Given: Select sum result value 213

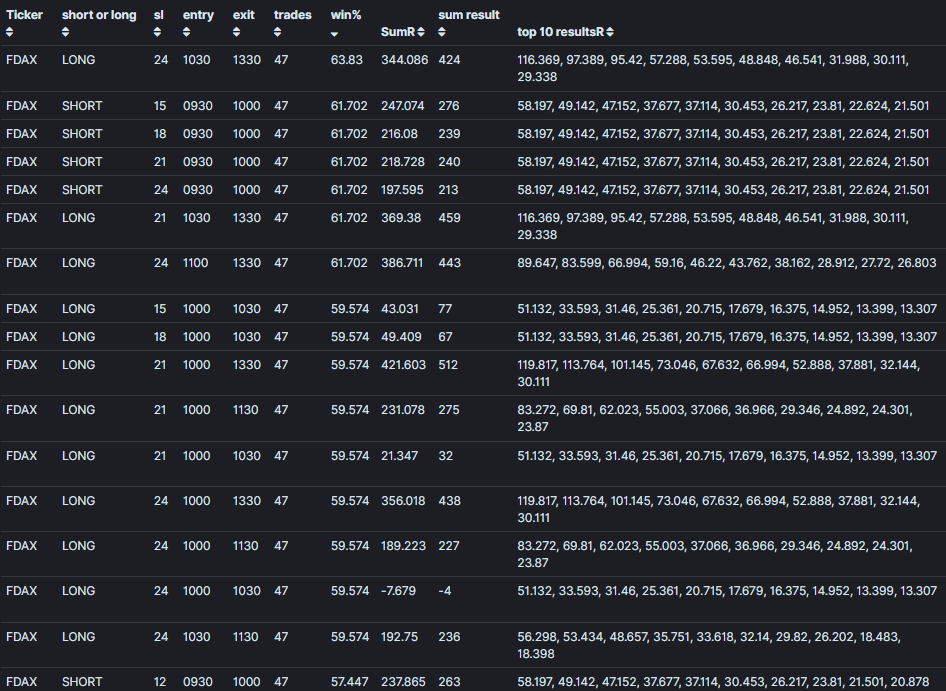Looking at the screenshot, I should tap(448, 189).
